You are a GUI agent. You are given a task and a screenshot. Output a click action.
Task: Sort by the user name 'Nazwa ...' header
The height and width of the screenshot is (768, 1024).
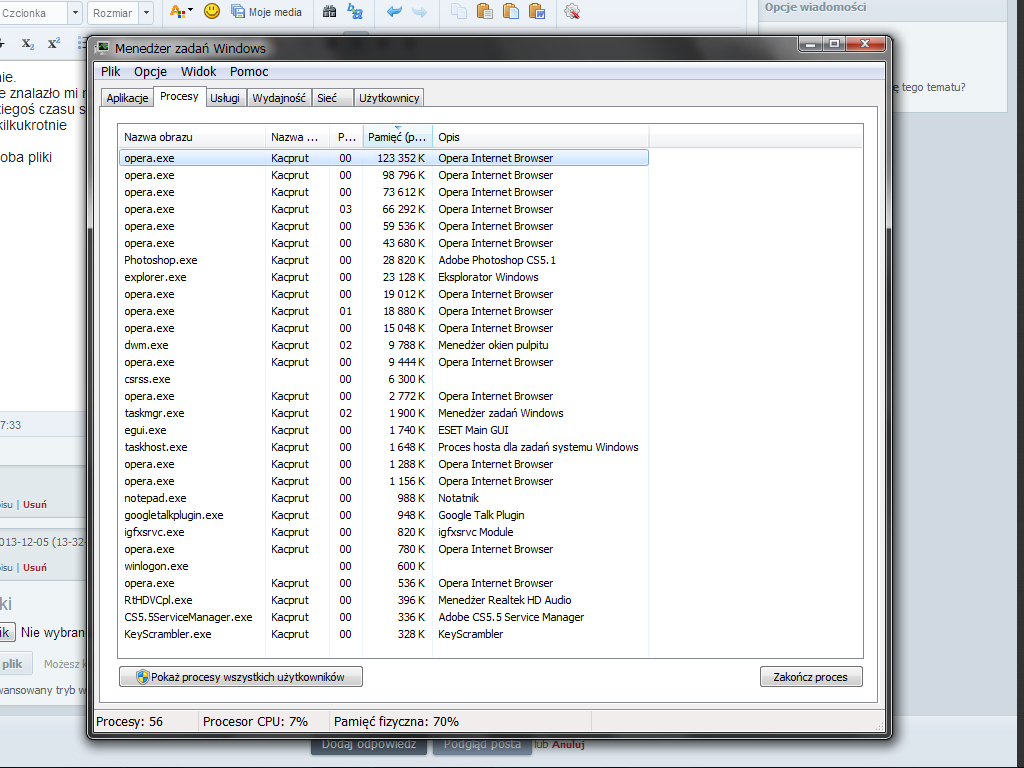click(x=298, y=137)
